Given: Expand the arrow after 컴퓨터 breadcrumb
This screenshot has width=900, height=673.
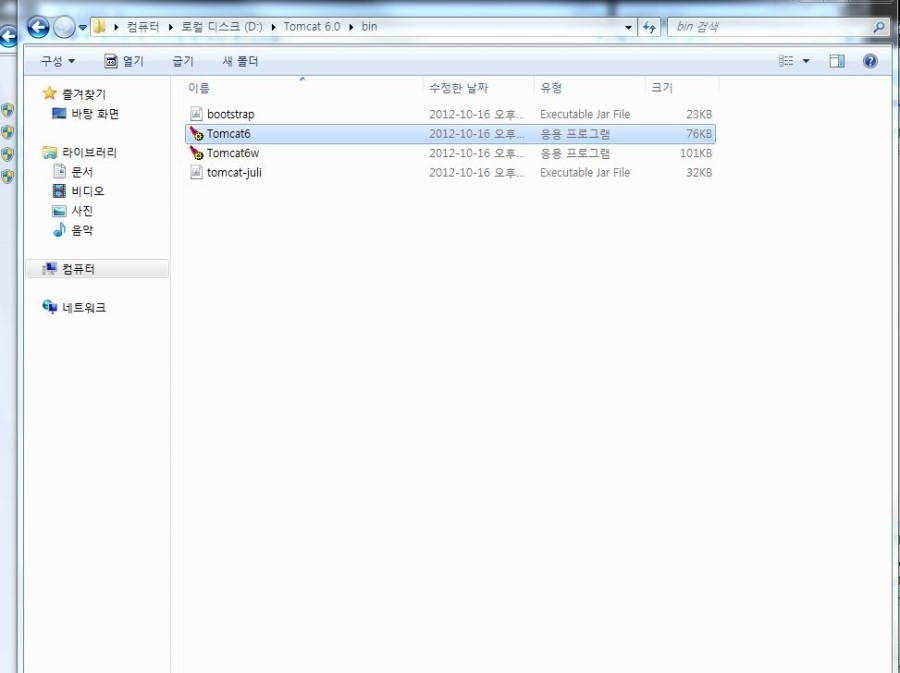Looking at the screenshot, I should coord(170,27).
